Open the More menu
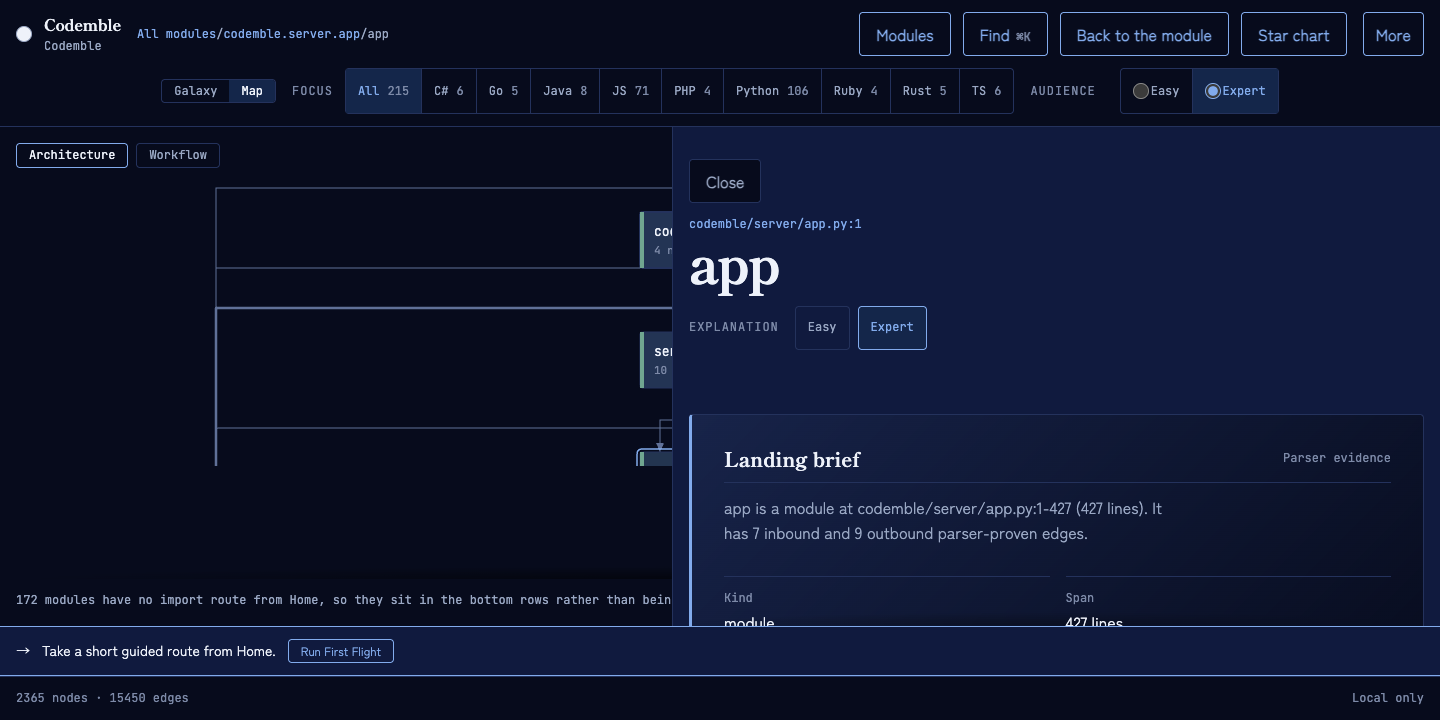Image resolution: width=1440 pixels, height=720 pixels. [1393, 35]
